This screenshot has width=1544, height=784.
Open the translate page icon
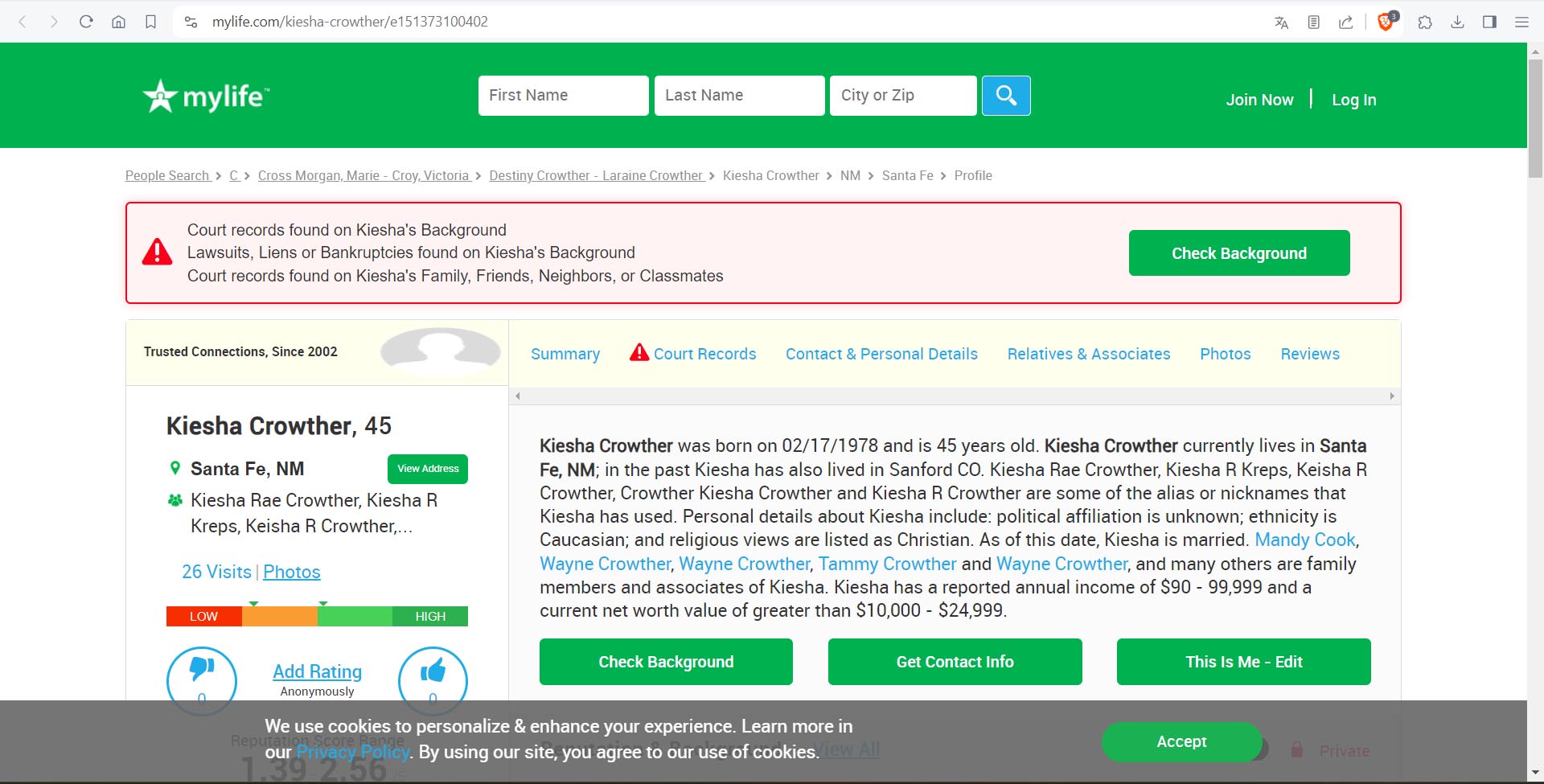tap(1282, 22)
